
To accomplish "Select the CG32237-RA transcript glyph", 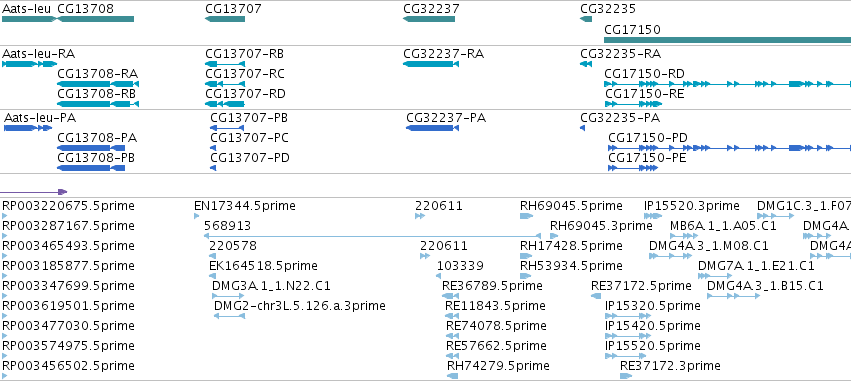I will (431, 64).
